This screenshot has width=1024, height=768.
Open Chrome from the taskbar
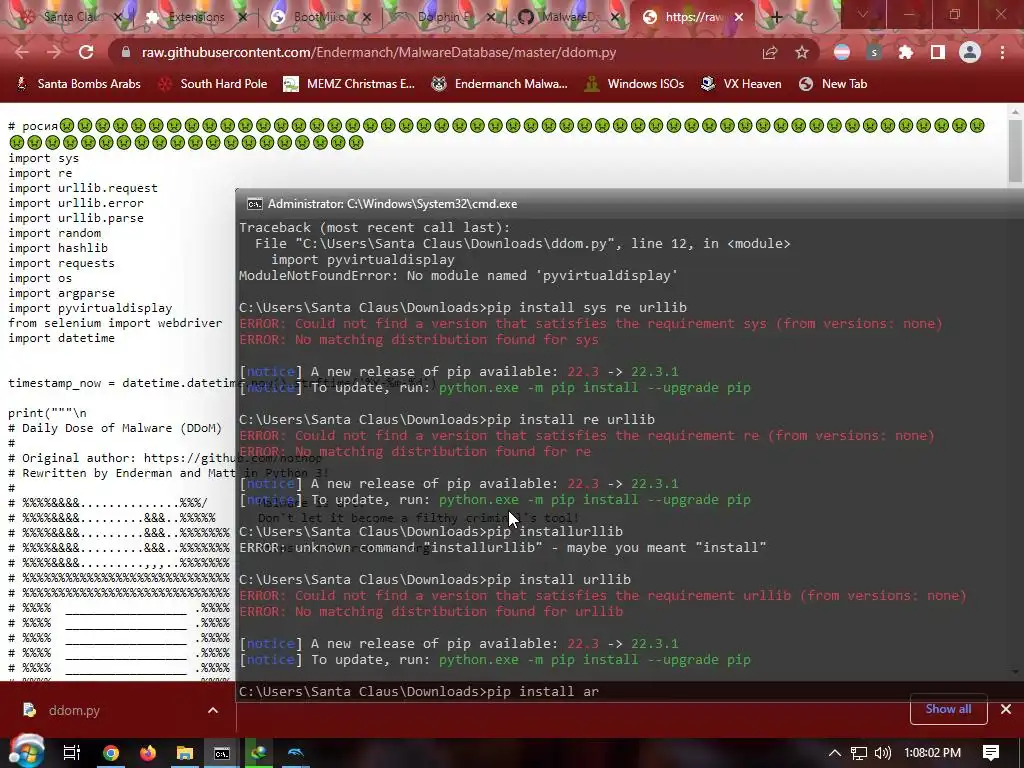tap(110, 753)
